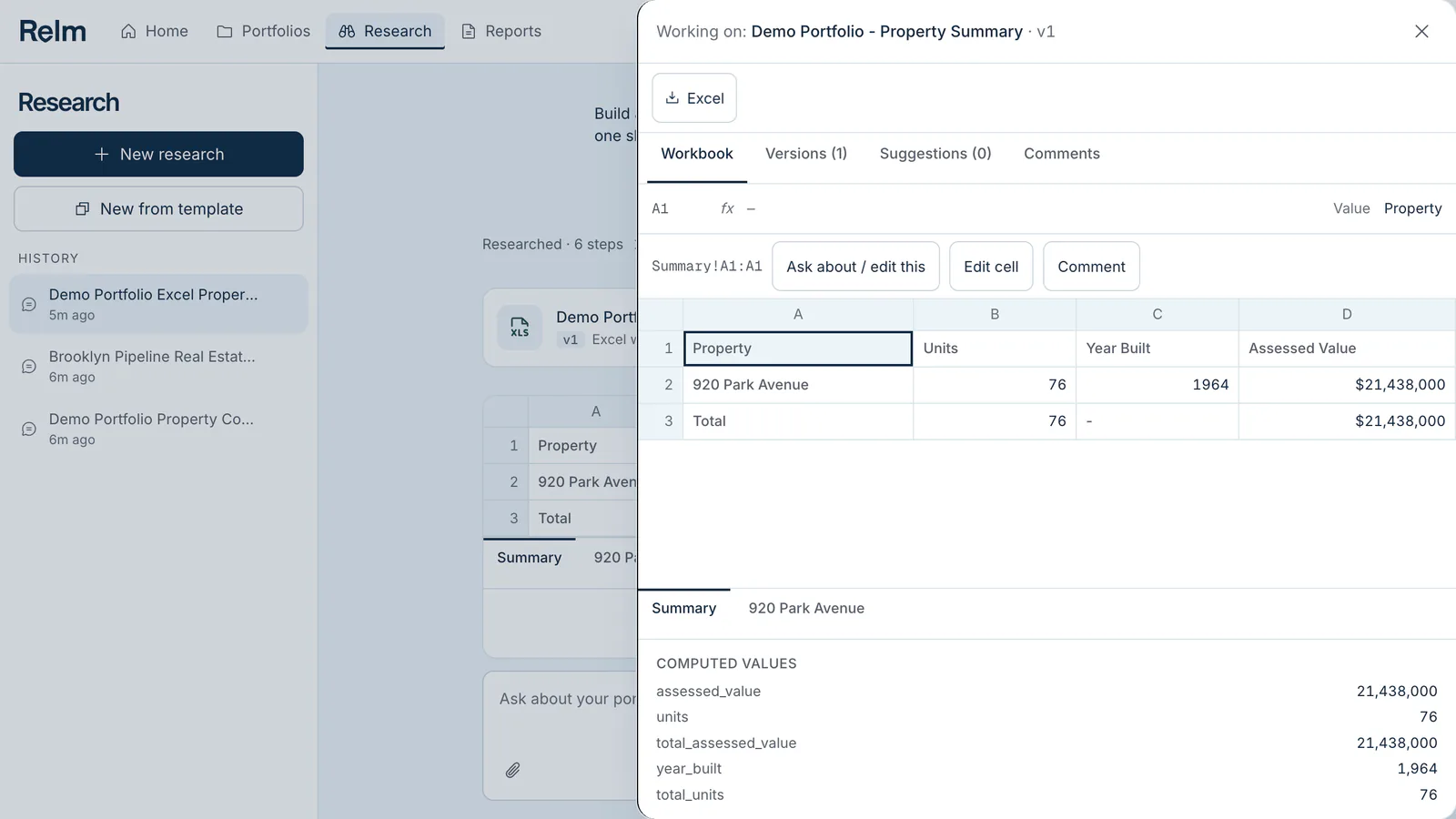This screenshot has width=1456, height=819.
Task: Click the template copy icon
Action: click(82, 209)
